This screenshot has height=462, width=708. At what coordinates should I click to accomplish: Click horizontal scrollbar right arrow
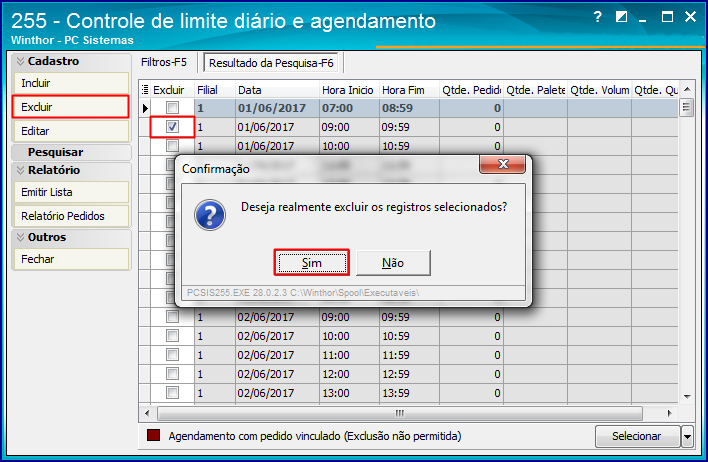670,413
